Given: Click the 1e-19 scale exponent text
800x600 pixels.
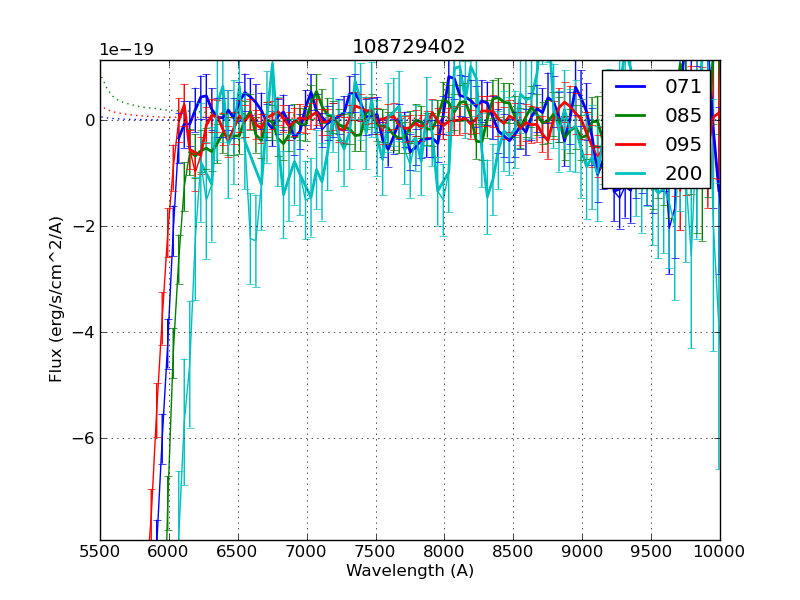Looking at the screenshot, I should (x=126, y=50).
